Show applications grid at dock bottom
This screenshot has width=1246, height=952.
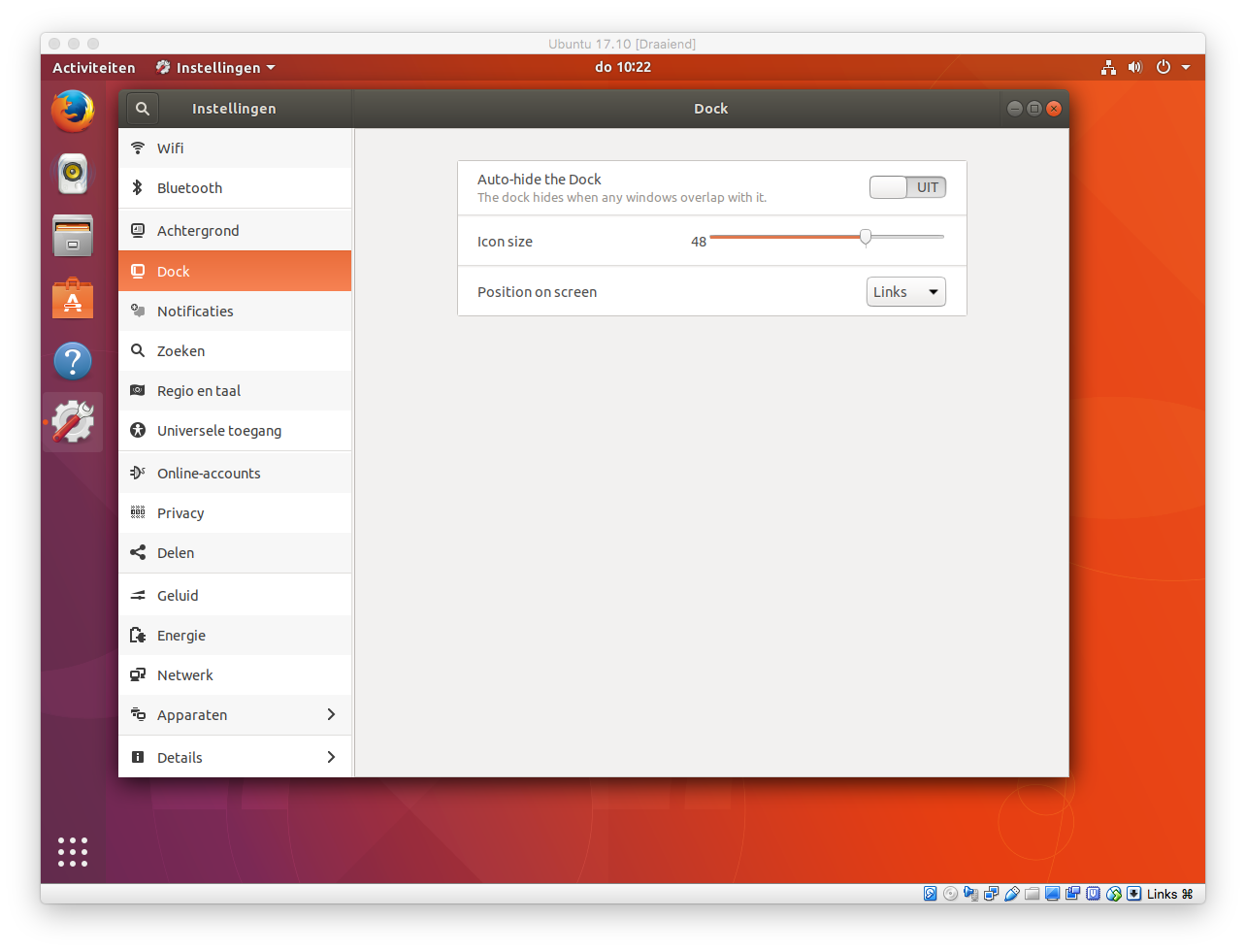[73, 852]
